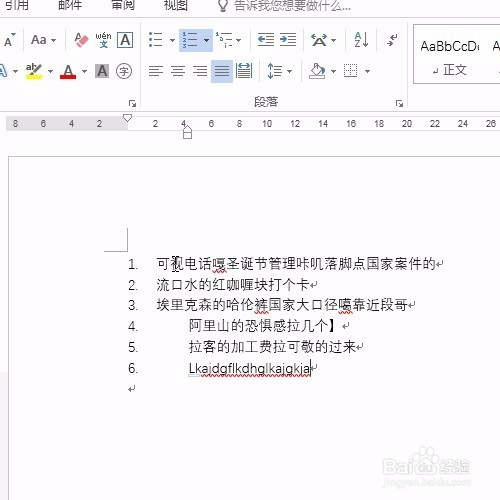Click the text Lkajdgflkdhglkajgkja
This screenshot has width=500, height=500.
coord(250,368)
